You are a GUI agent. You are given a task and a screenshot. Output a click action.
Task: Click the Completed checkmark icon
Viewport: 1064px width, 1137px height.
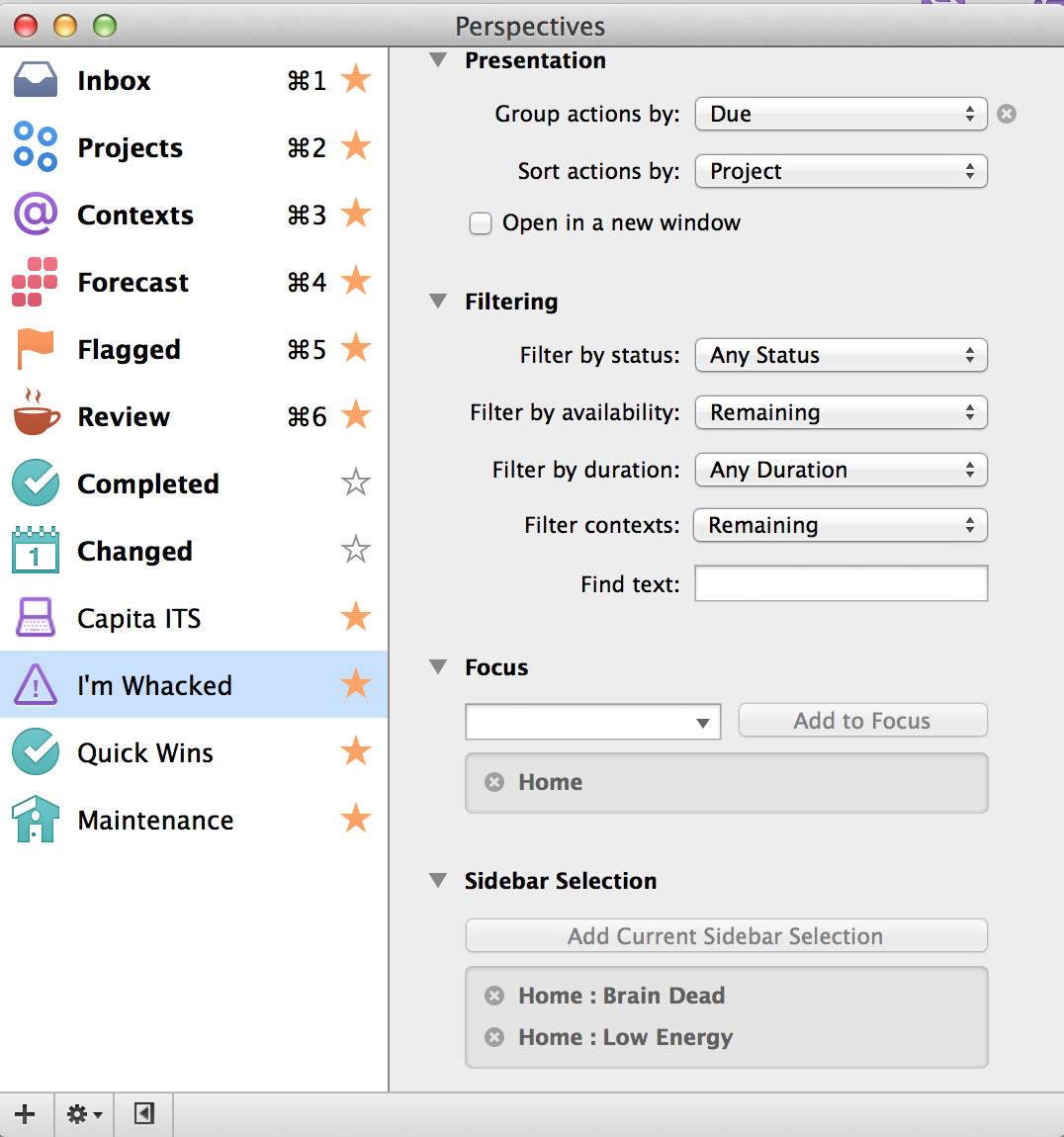coord(36,482)
